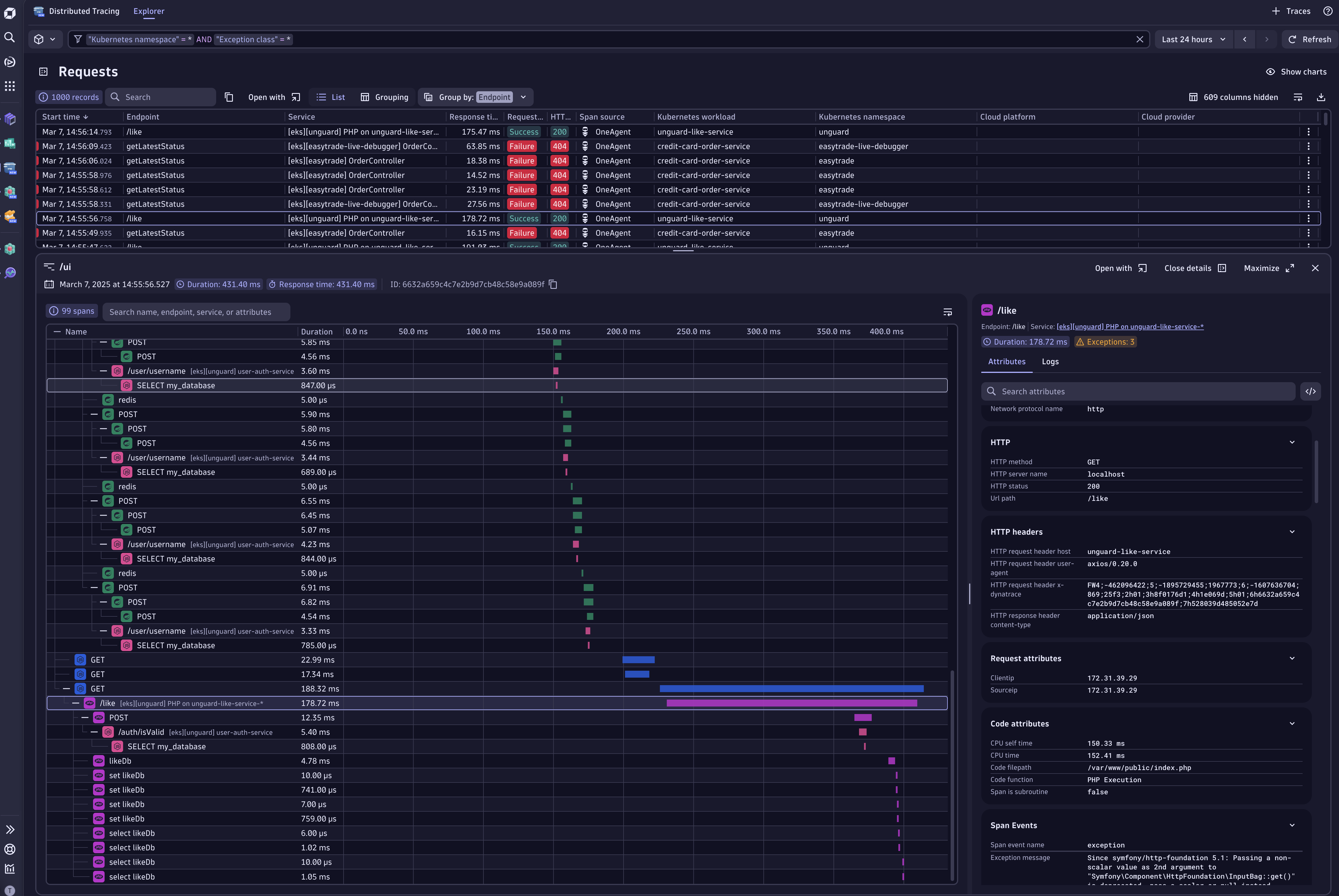Collapse the HTTP headers section
This screenshot has height=896, width=1339.
[x=1292, y=531]
